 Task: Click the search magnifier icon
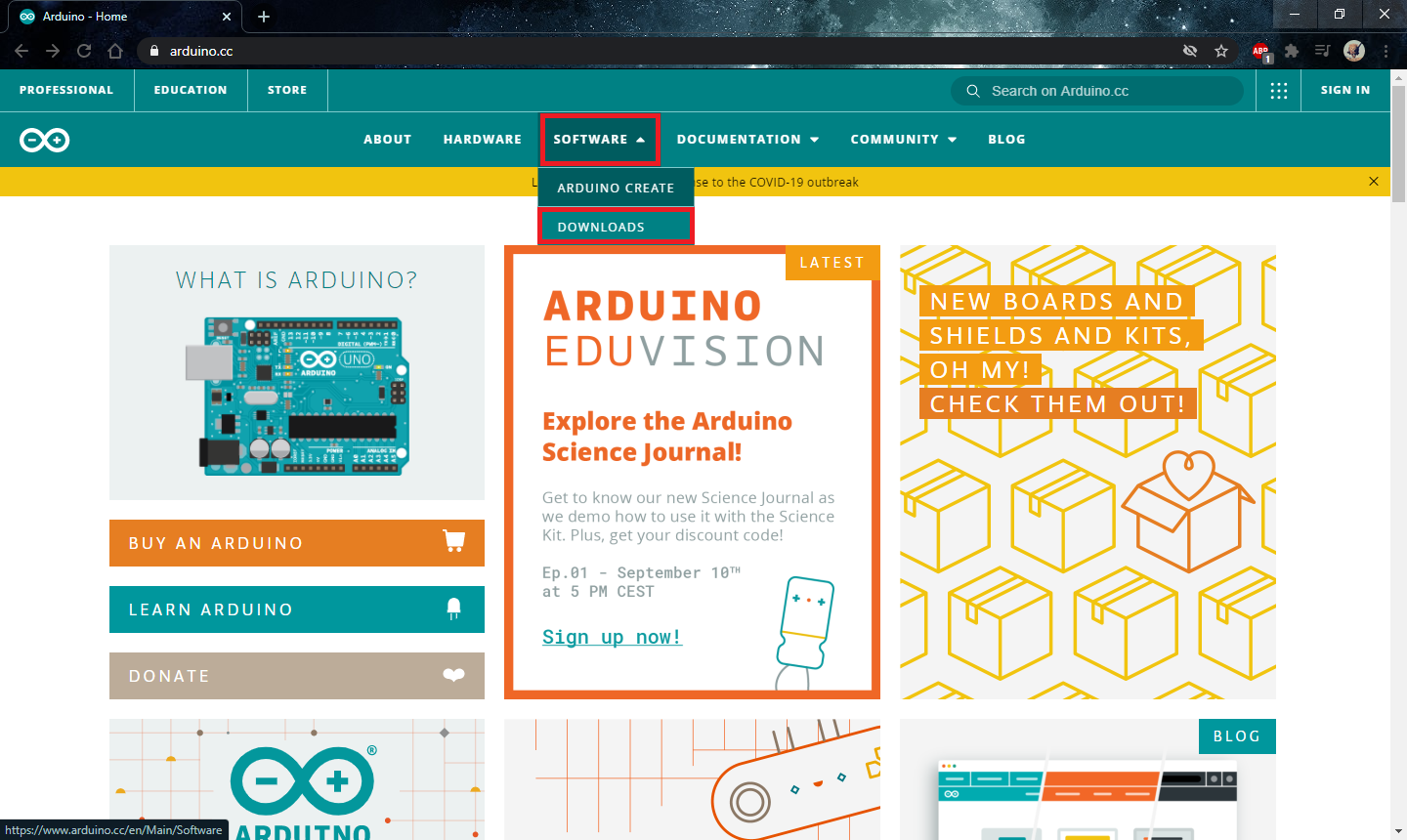[x=973, y=91]
